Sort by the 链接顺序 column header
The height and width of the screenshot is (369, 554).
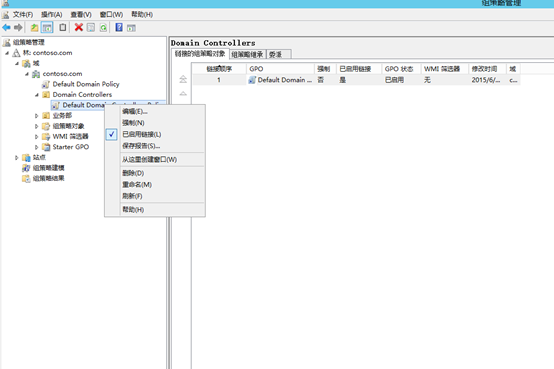219,69
